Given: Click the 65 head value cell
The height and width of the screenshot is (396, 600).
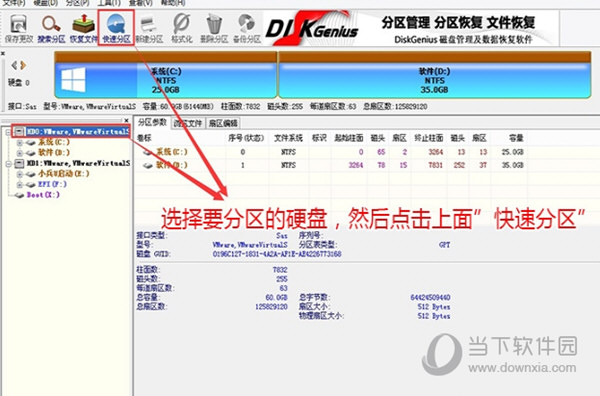Looking at the screenshot, I should click(x=381, y=152).
